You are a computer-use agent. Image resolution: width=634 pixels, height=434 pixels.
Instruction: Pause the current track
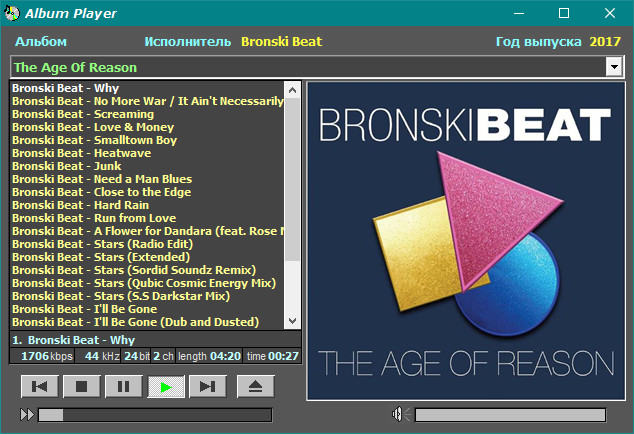pos(124,387)
